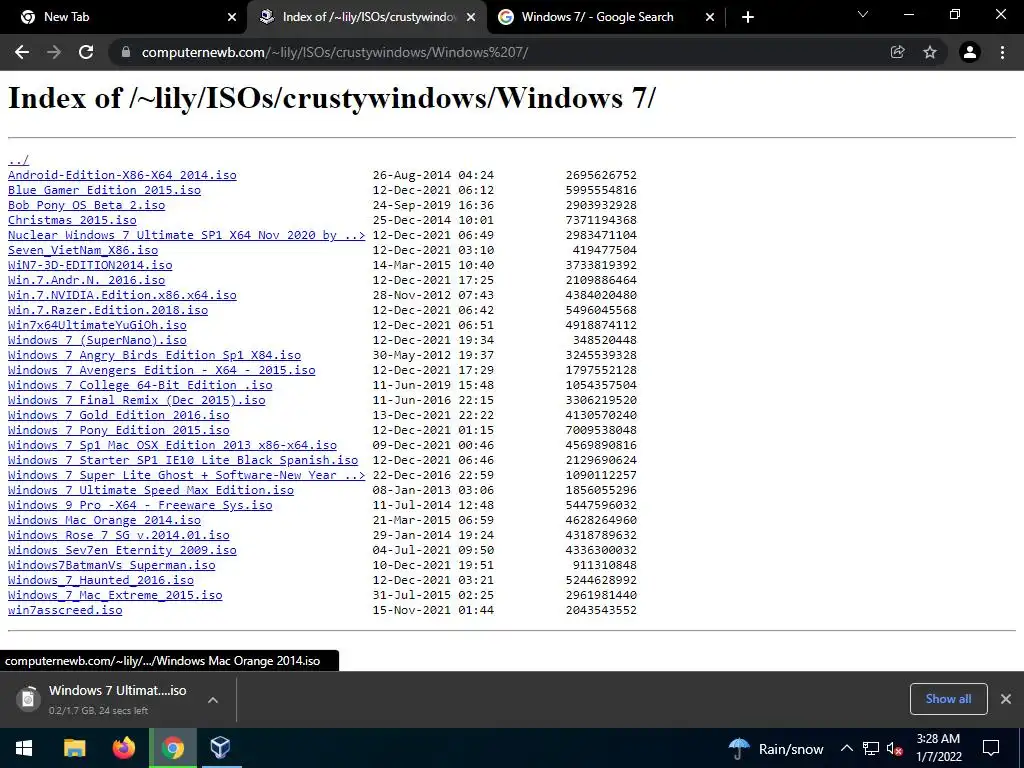This screenshot has width=1024, height=768.
Task: Click Win.7.Razer.Edition.2018.iso
Action: click(x=108, y=310)
